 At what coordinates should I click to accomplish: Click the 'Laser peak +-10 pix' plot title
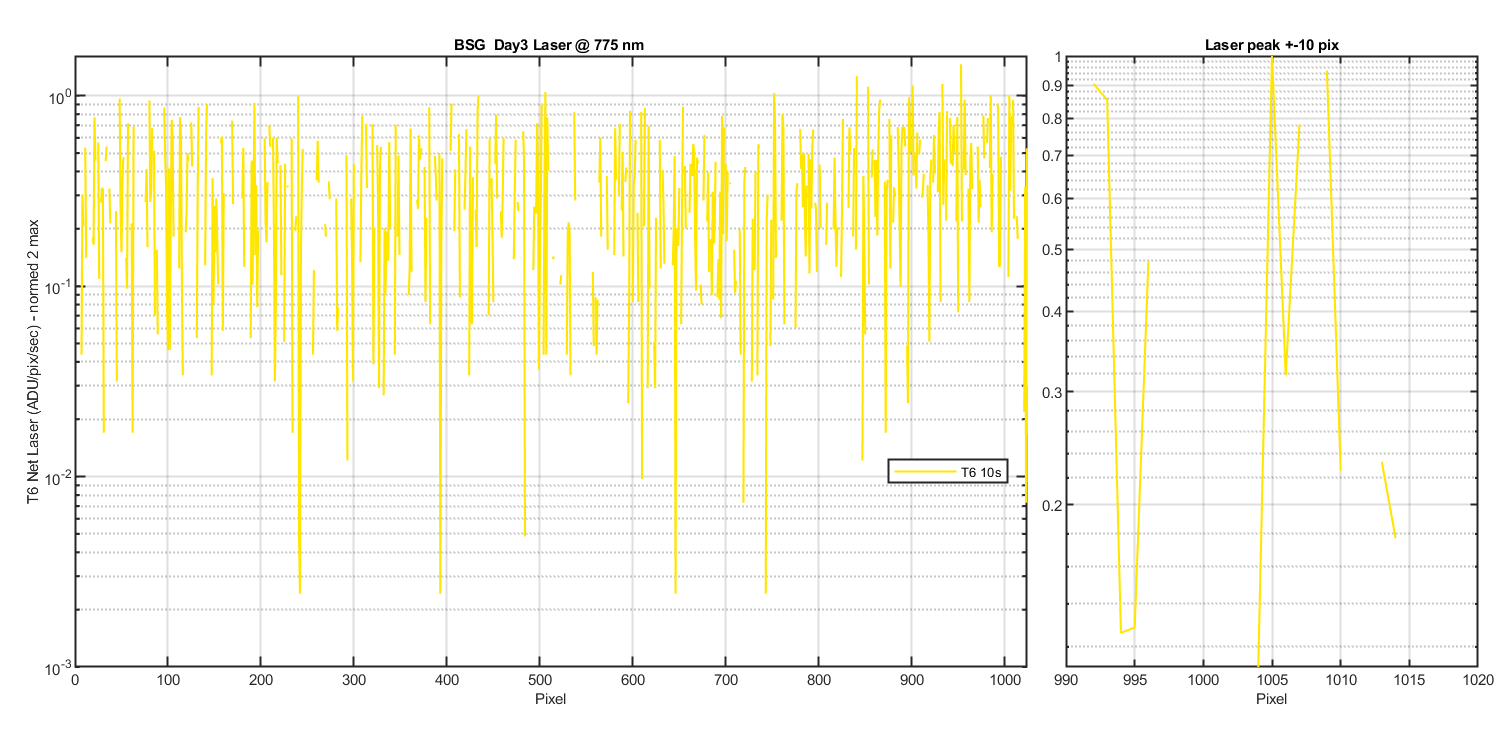(x=1271, y=45)
